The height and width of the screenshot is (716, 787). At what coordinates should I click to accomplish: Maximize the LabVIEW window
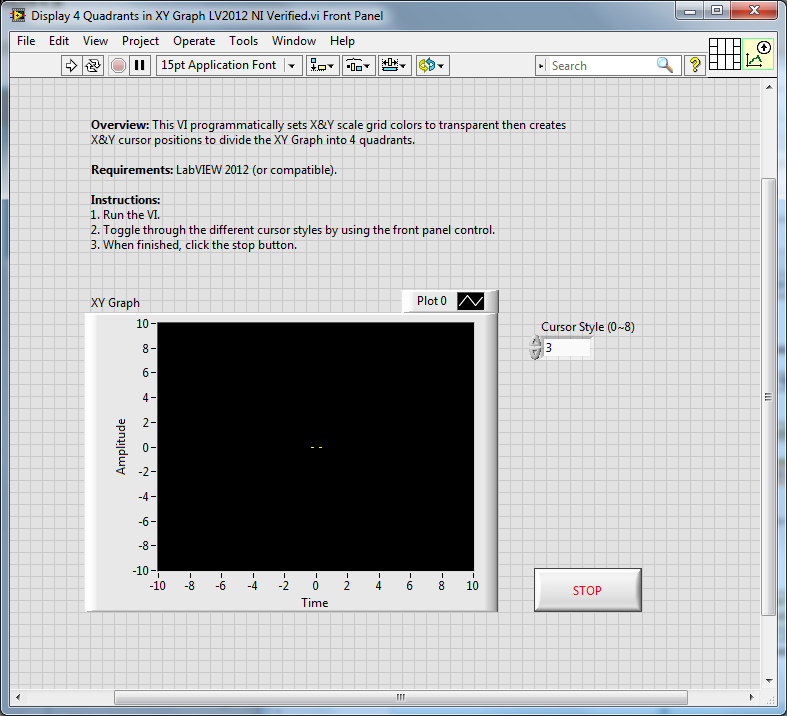pyautogui.click(x=717, y=11)
